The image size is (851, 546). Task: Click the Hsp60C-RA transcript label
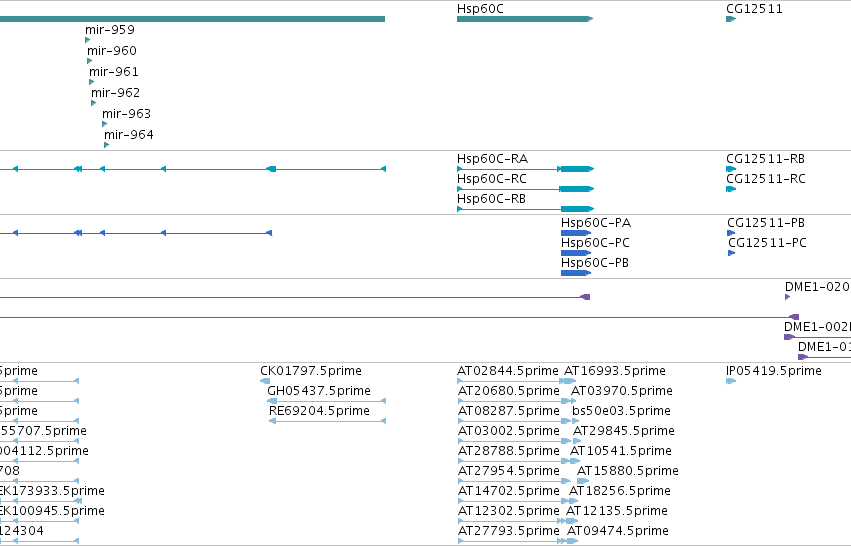[x=492, y=159]
